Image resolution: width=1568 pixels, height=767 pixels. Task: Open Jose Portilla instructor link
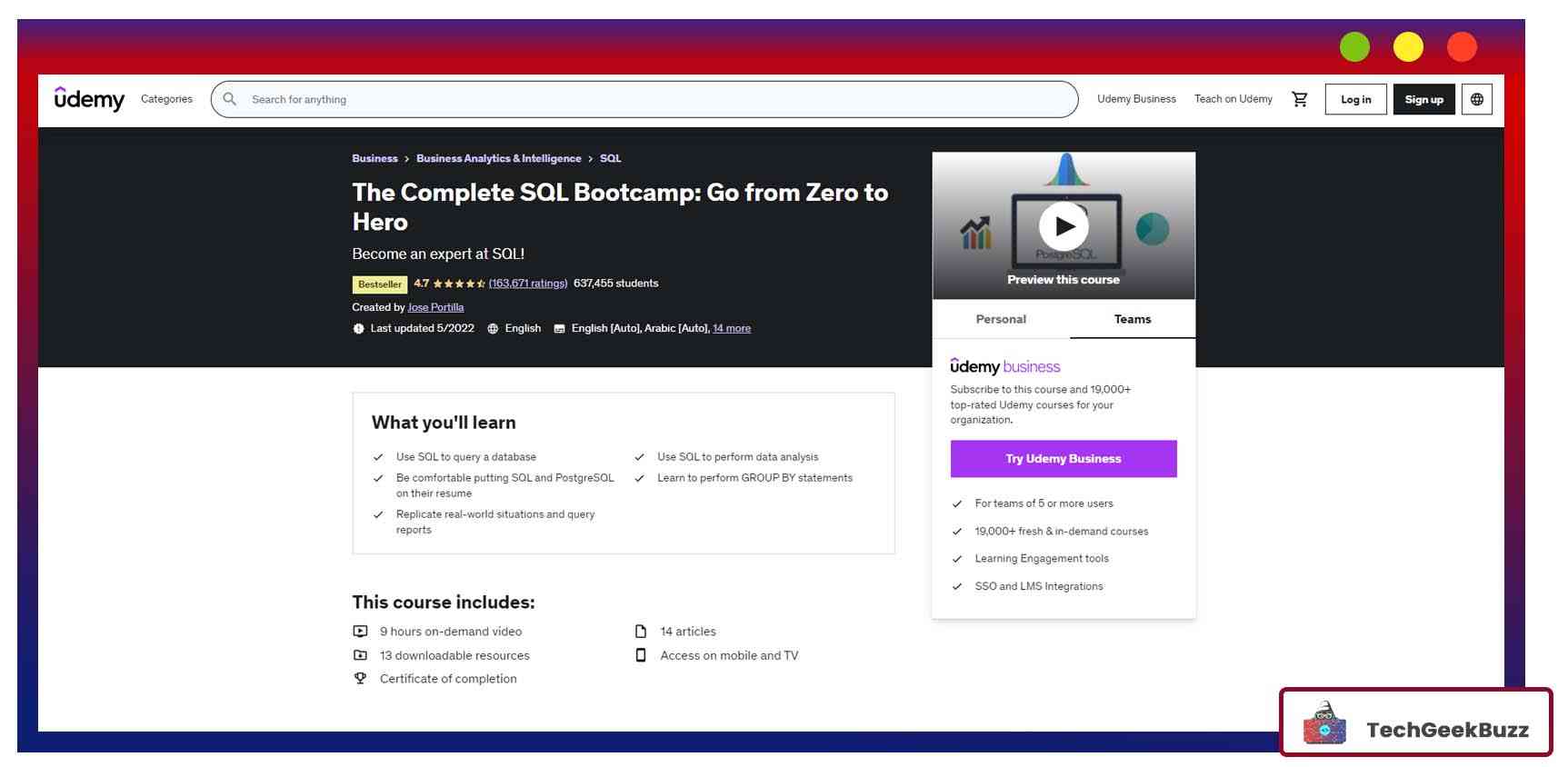pyautogui.click(x=435, y=307)
